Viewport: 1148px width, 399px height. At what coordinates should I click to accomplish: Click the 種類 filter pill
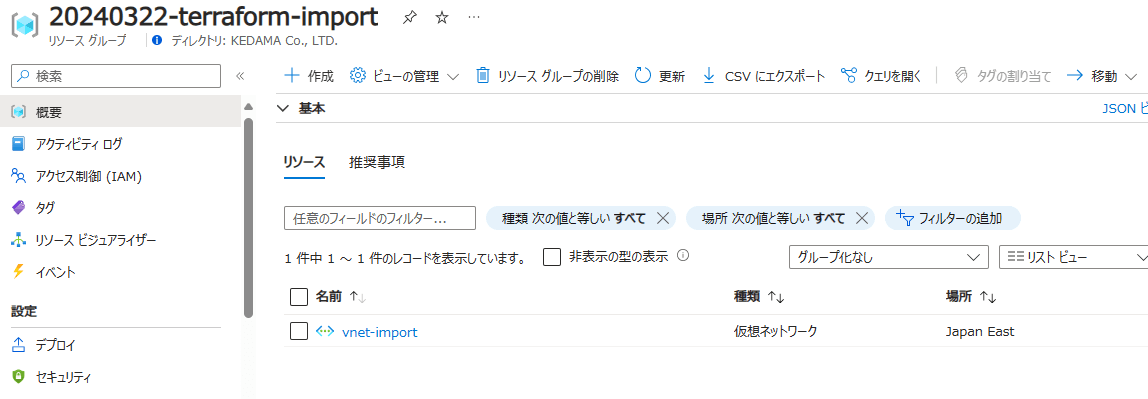pyautogui.click(x=573, y=218)
